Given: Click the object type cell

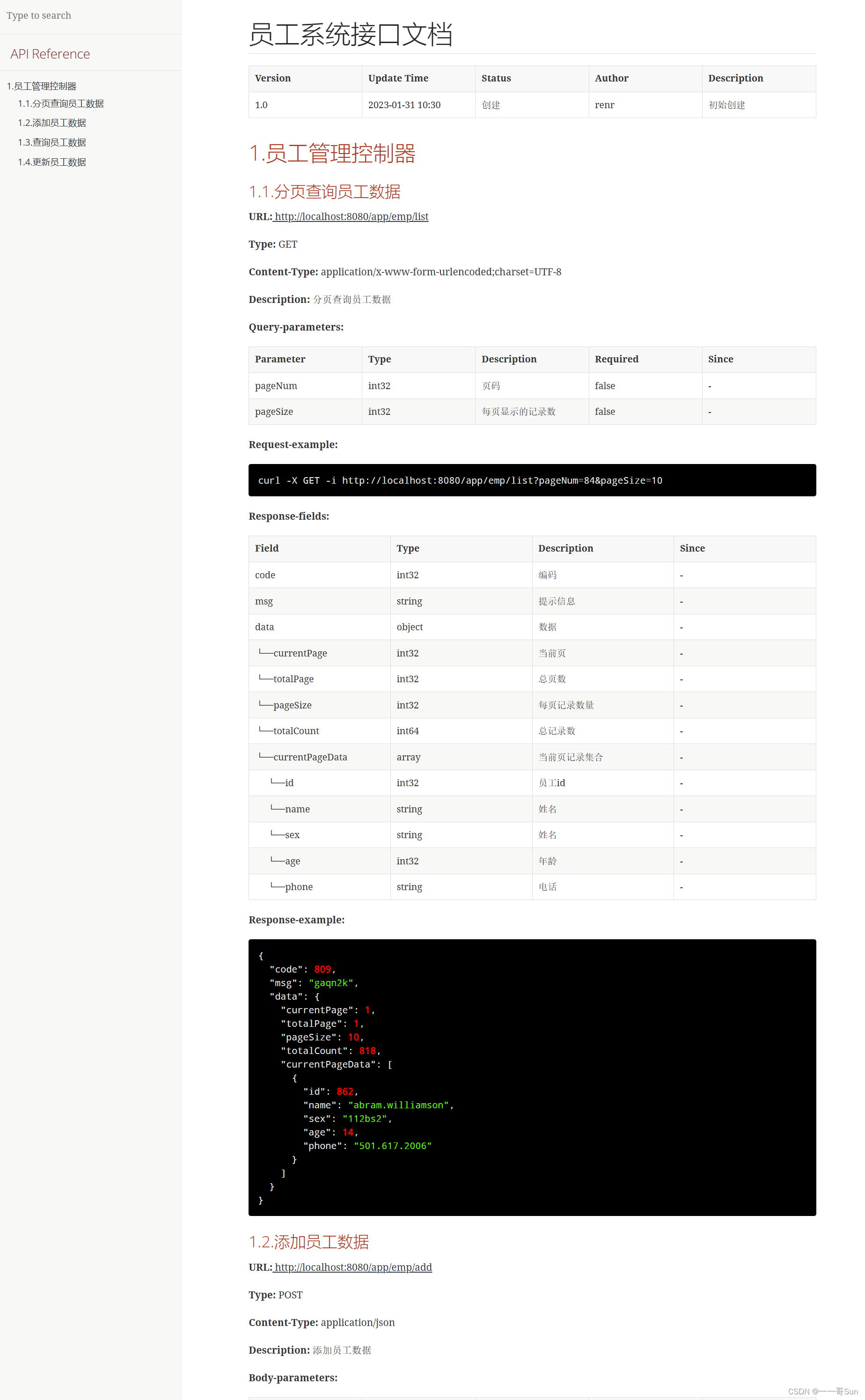Looking at the screenshot, I should [461, 627].
